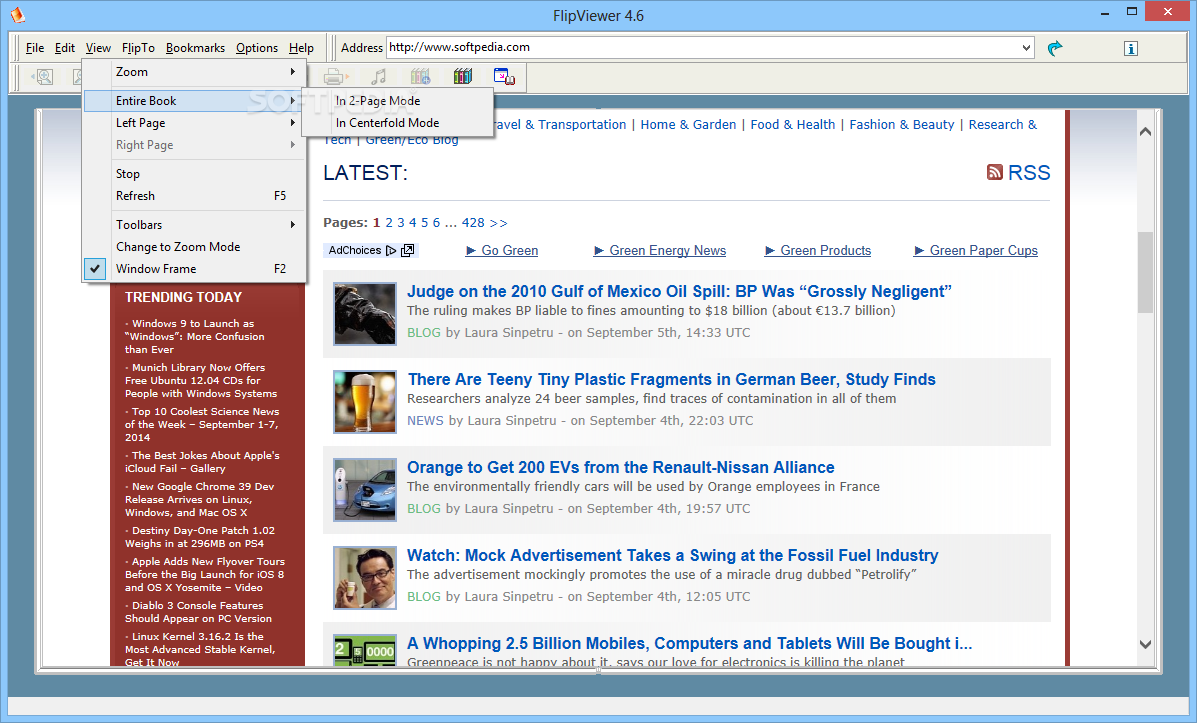Viewport: 1197px width, 723px height.
Task: Click the add-books bookshelf icon with plus
Action: (420, 76)
